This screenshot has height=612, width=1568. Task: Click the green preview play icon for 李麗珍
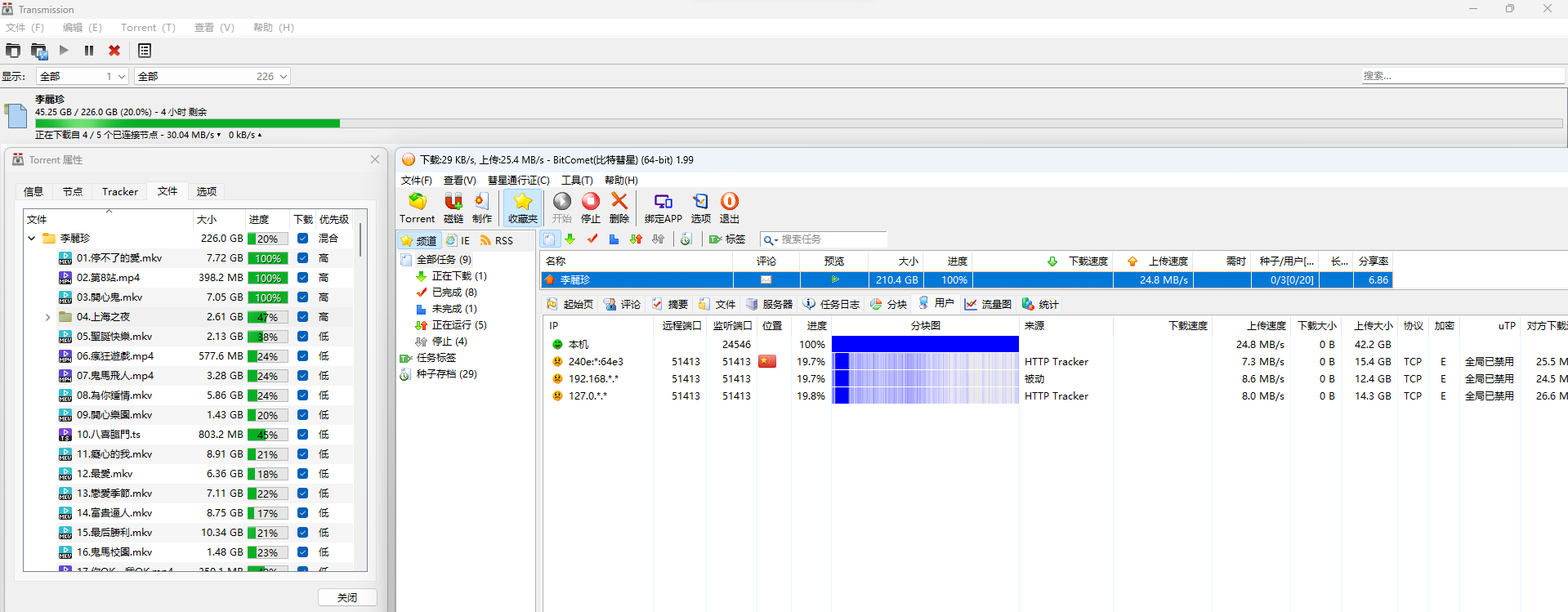coord(834,279)
